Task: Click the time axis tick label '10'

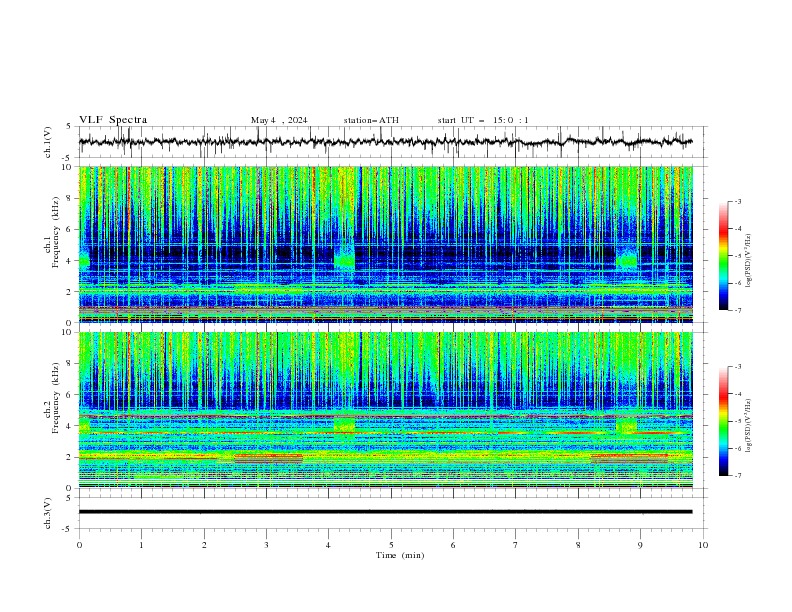Action: [703, 545]
